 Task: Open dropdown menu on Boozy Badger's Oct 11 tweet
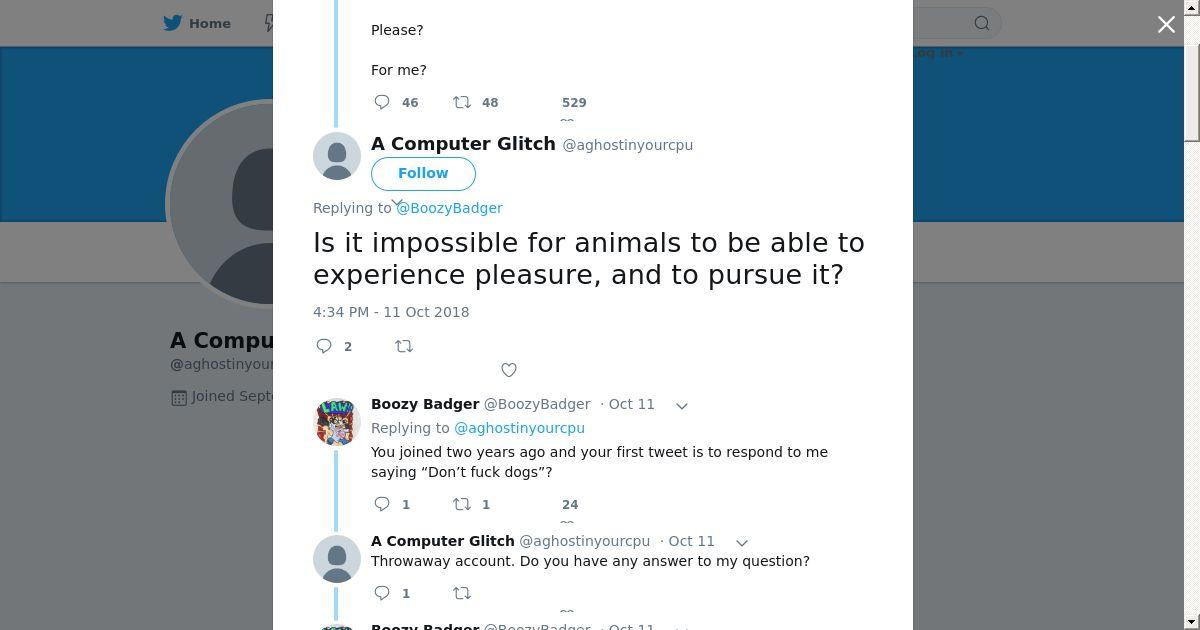[x=682, y=405]
